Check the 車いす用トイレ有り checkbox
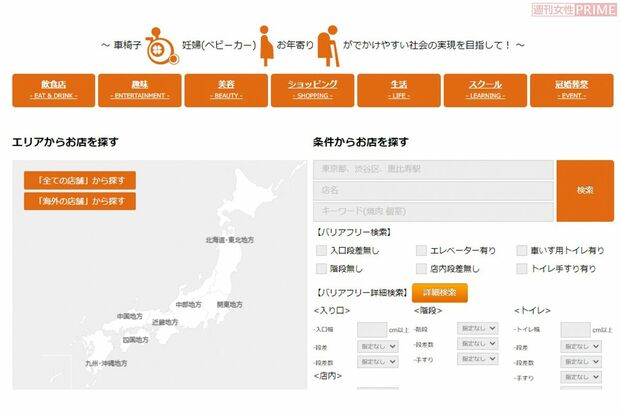Image resolution: width=620 pixels, height=413 pixels. click(522, 250)
